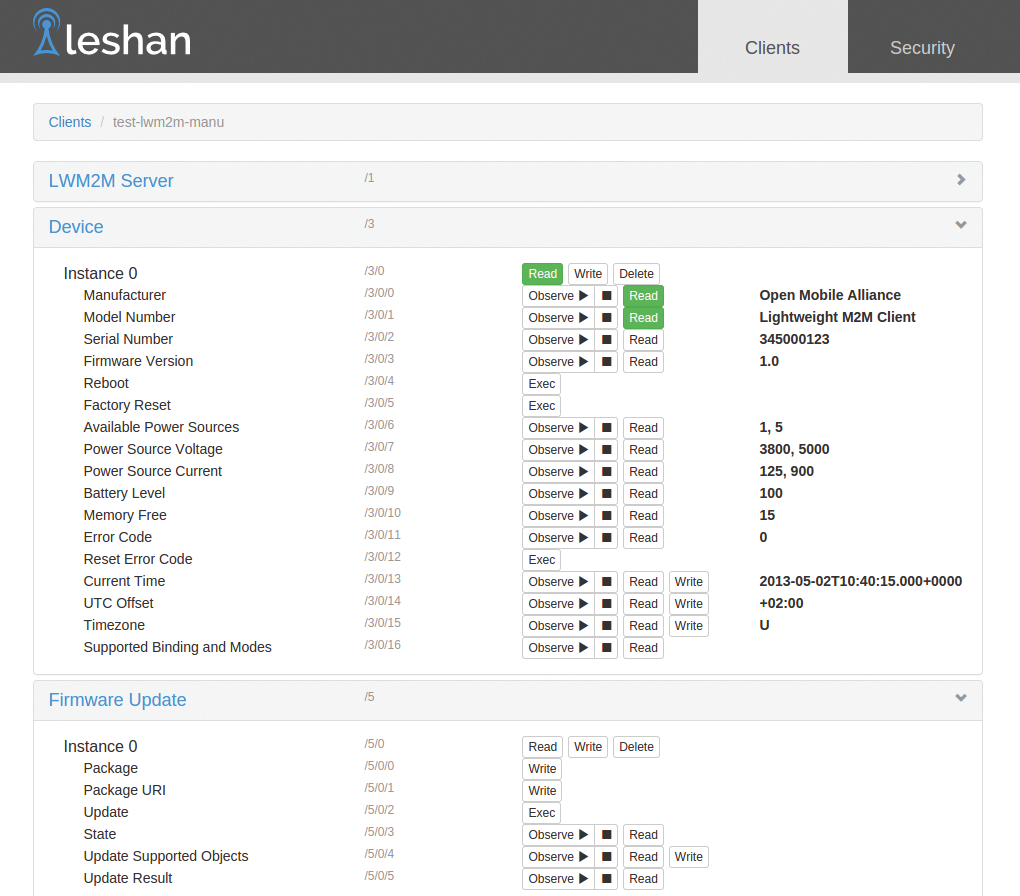Read Device Instance 0 values

(542, 273)
